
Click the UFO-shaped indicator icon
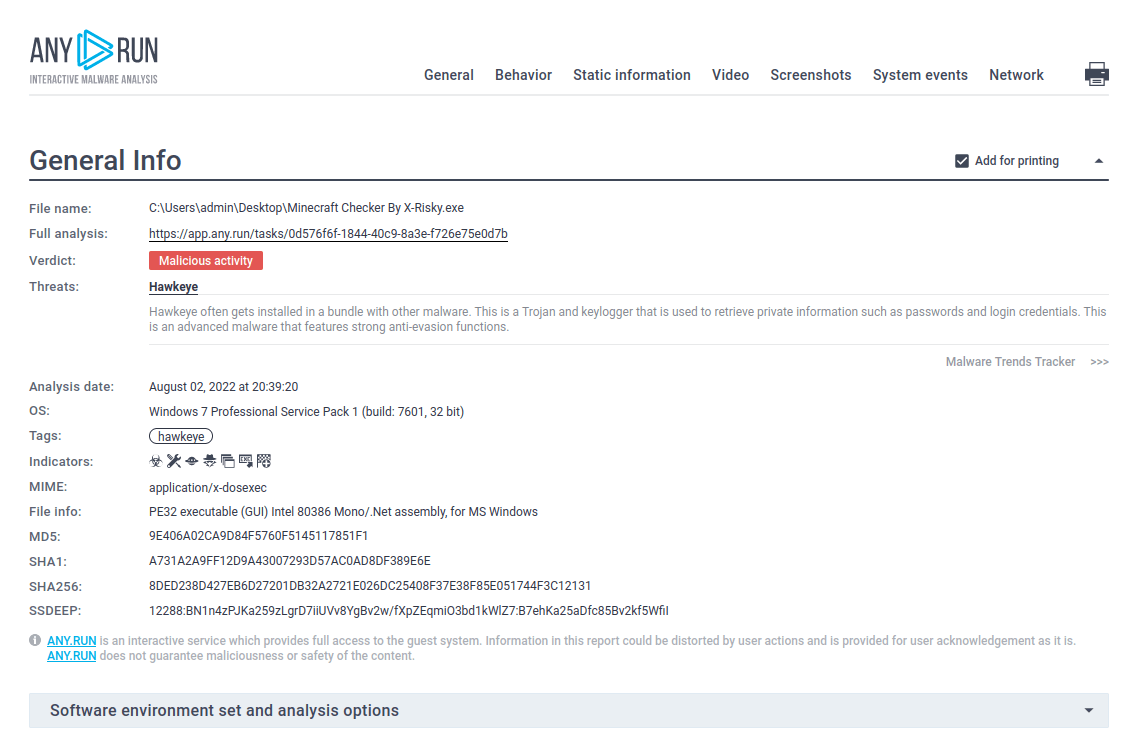click(x=191, y=461)
